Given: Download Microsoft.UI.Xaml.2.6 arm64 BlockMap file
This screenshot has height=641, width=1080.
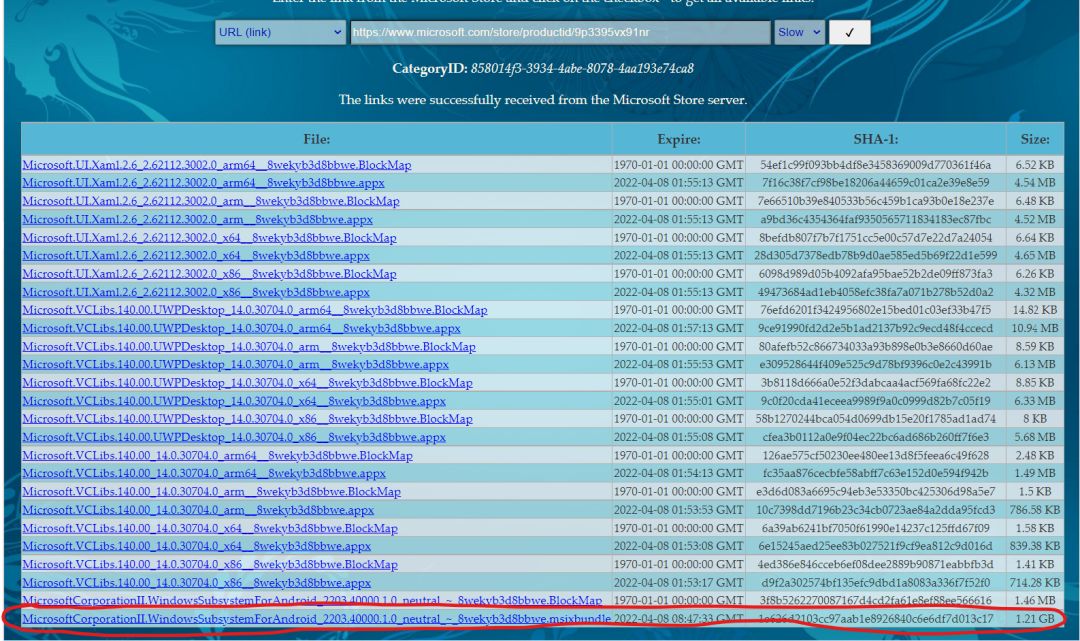Looking at the screenshot, I should click(x=216, y=165).
